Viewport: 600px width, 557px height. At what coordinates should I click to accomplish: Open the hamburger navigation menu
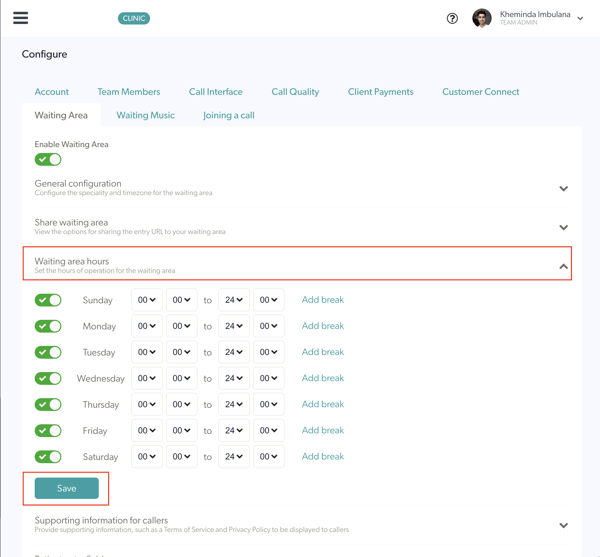[x=20, y=18]
